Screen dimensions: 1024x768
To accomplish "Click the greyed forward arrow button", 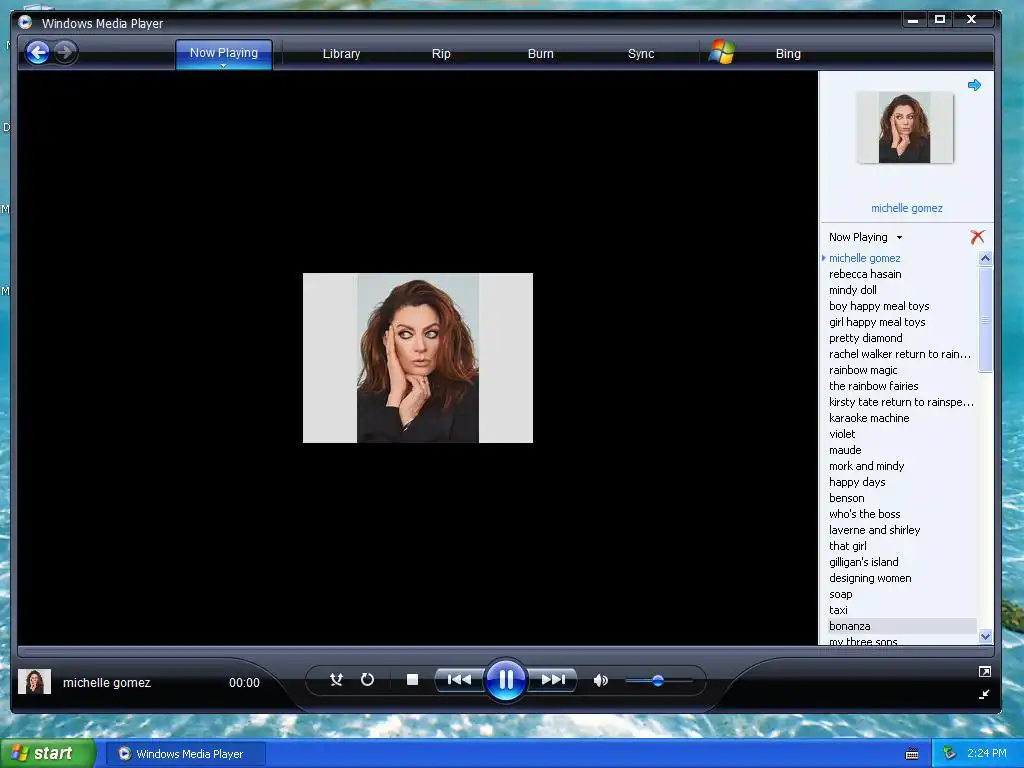I will (x=65, y=52).
